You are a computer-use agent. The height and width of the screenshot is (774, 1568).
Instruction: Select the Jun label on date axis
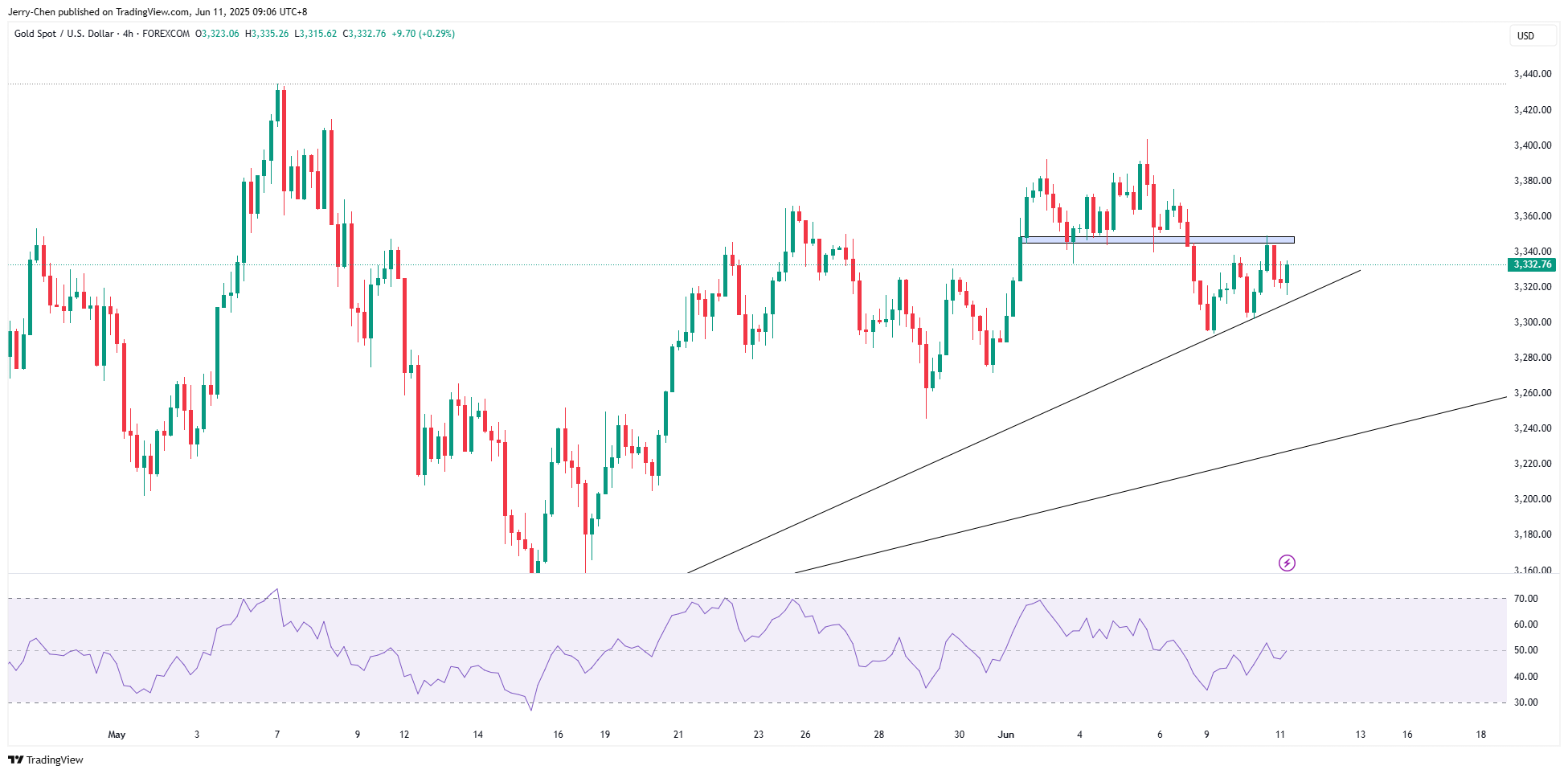coord(1005,735)
